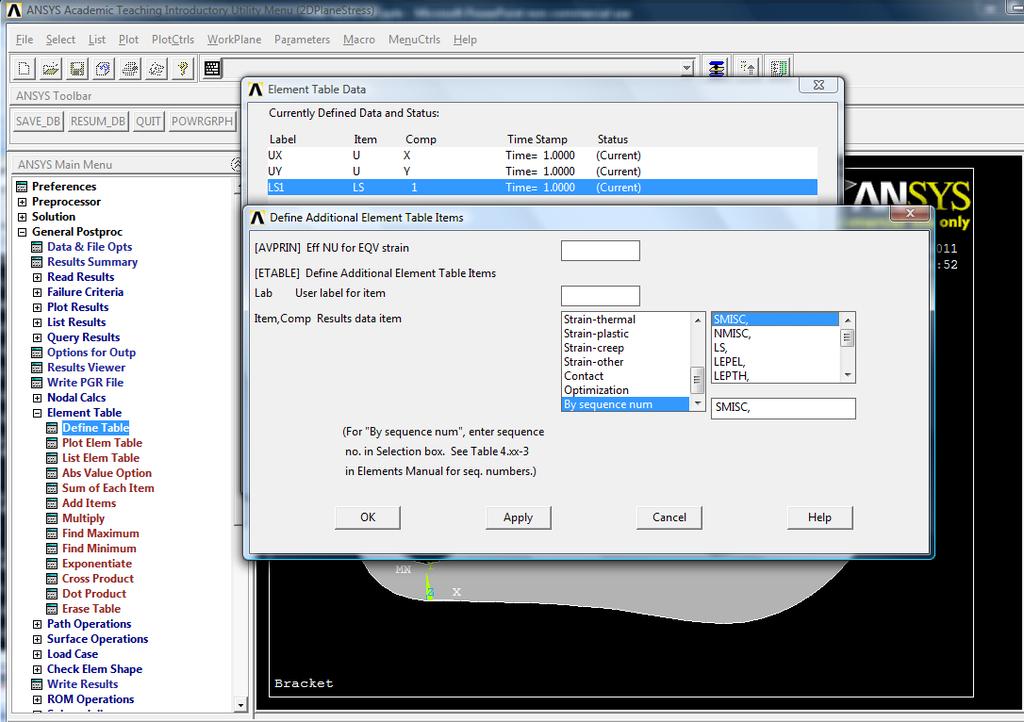Open the File menu
This screenshot has height=722, width=1024.
pos(24,39)
